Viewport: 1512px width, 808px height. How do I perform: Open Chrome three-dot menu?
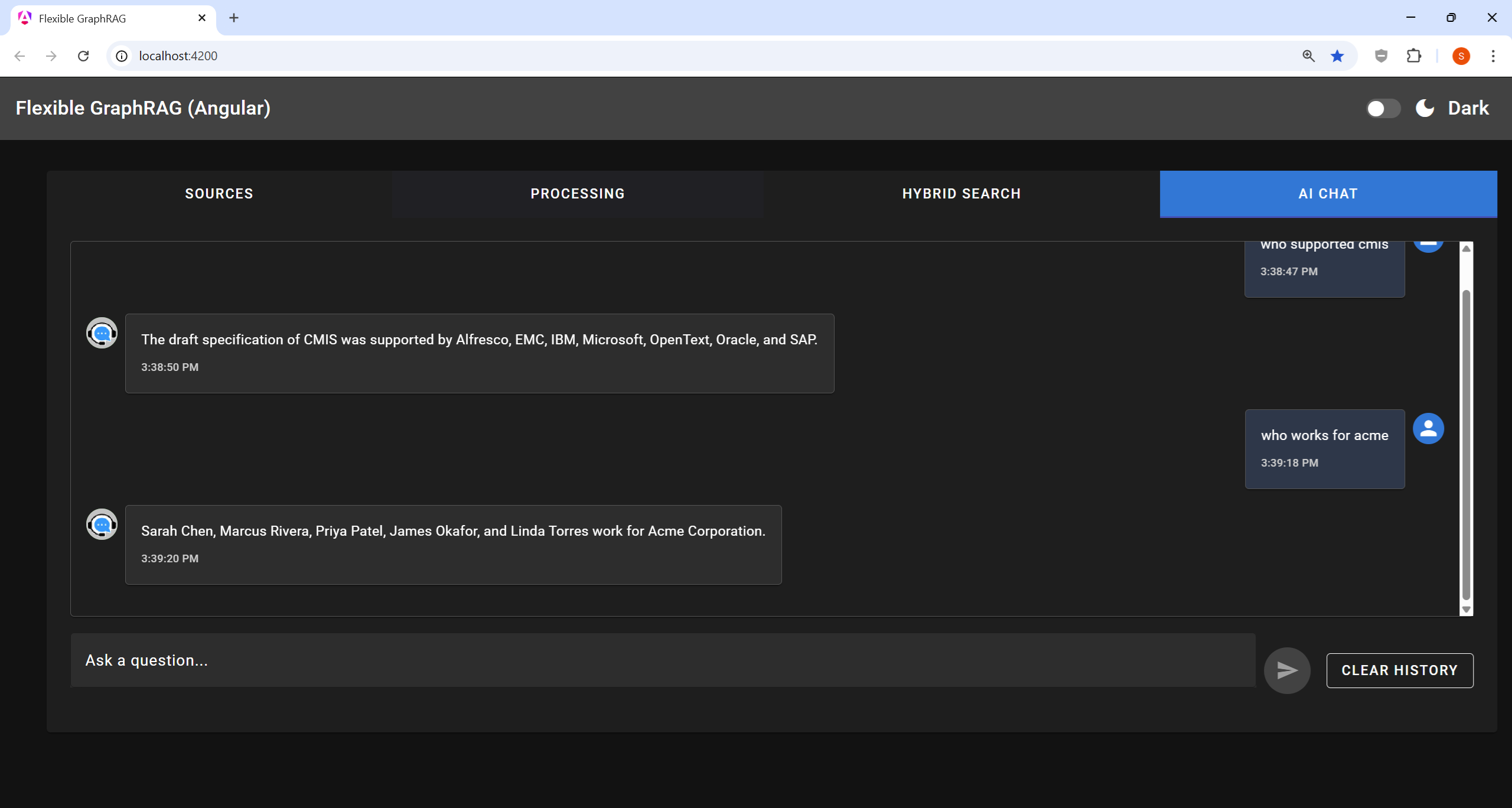click(x=1493, y=56)
